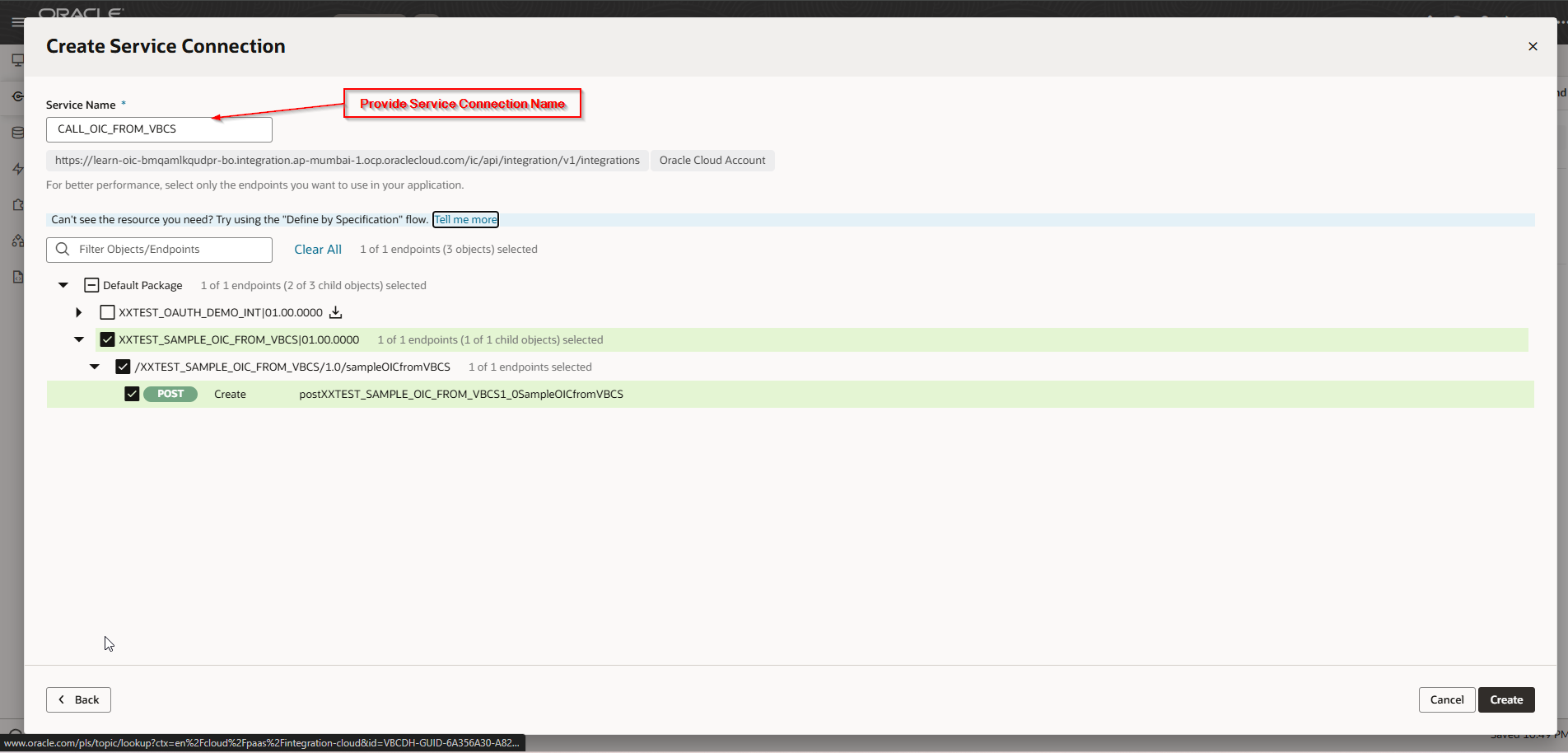The image size is (1568, 753).
Task: Open the Tell me more link
Action: [x=465, y=220]
